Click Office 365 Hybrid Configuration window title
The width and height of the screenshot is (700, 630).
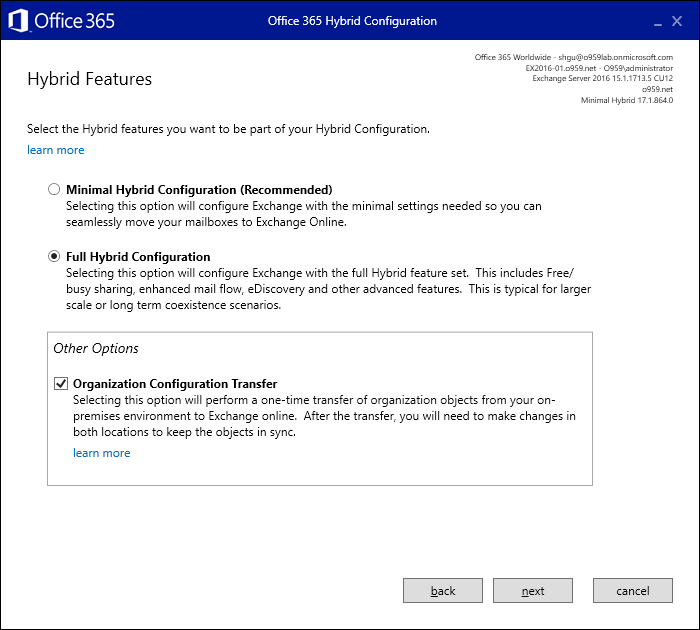(x=352, y=21)
